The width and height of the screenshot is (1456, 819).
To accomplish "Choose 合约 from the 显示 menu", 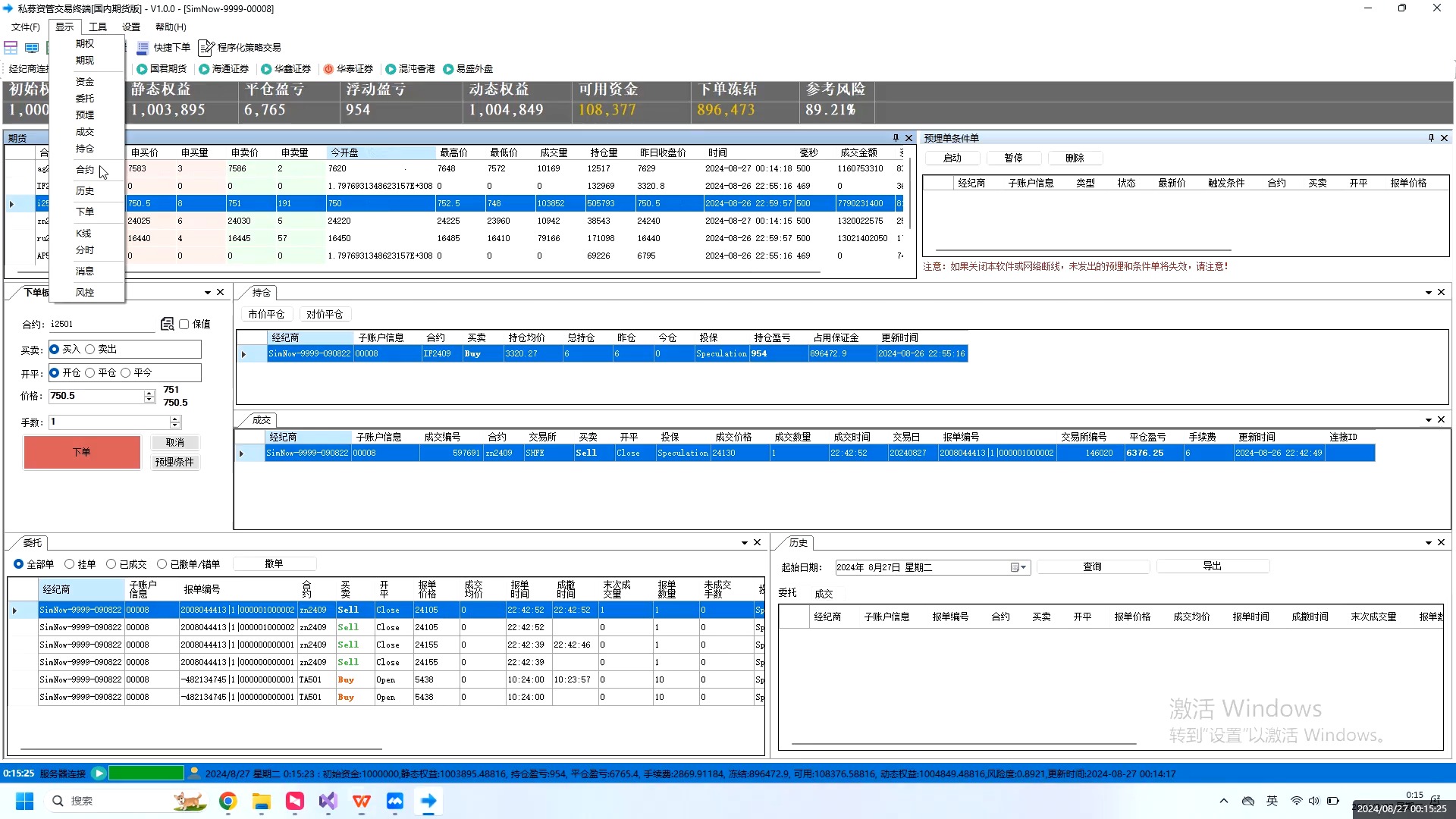I will pos(85,170).
